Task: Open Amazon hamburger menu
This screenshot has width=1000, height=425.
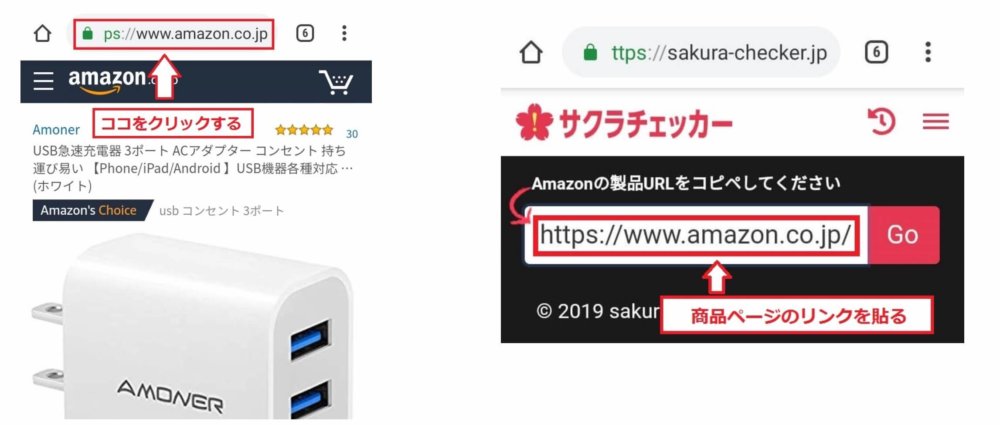Action: tap(43, 81)
